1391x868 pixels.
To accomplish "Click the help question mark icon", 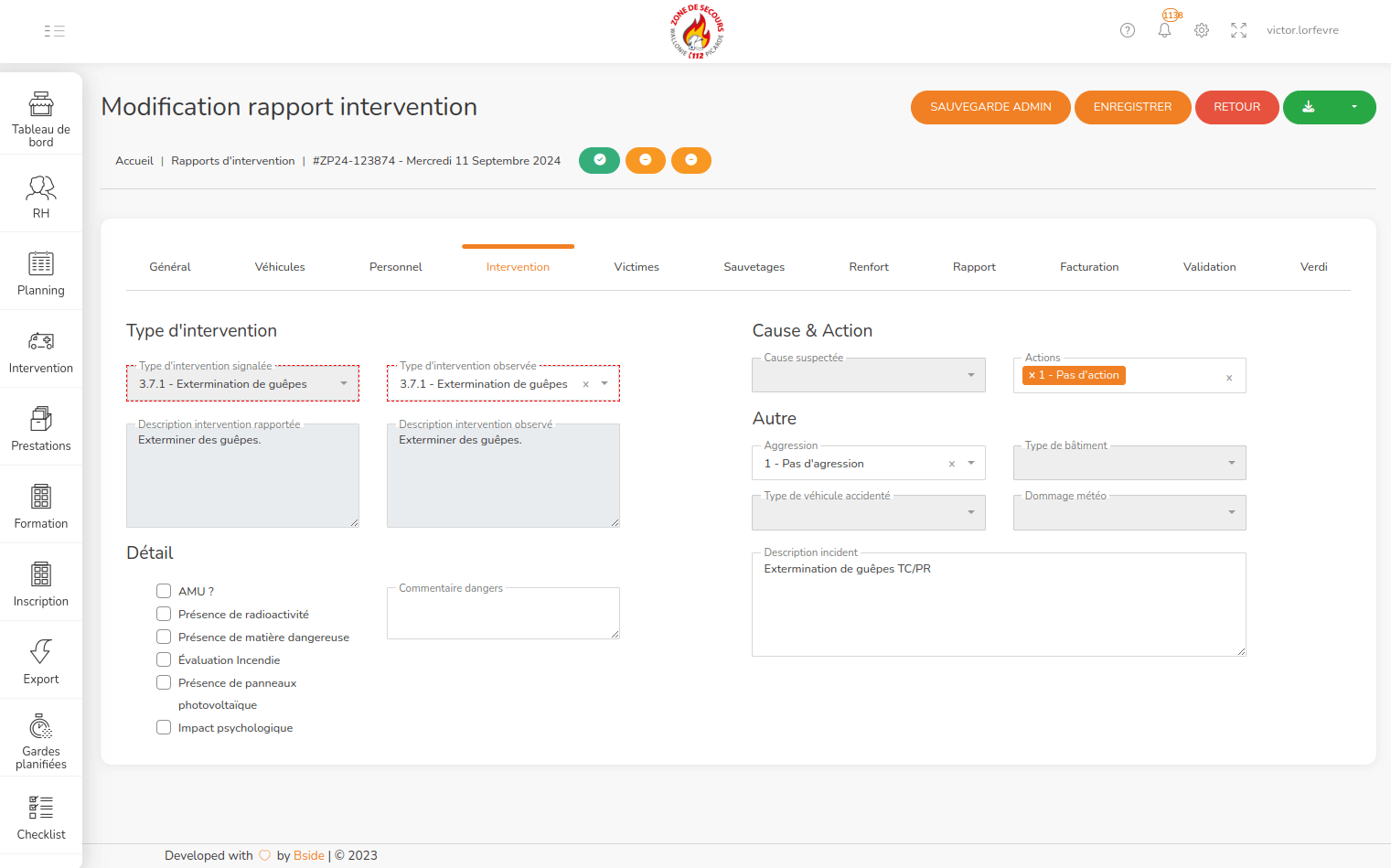I will pyautogui.click(x=1128, y=30).
